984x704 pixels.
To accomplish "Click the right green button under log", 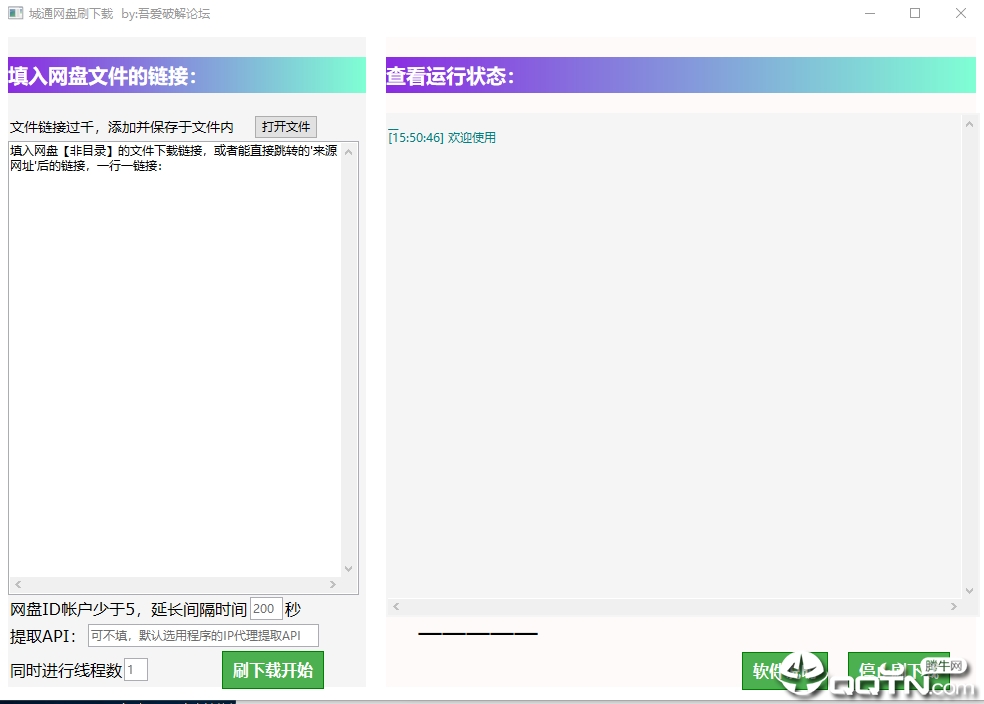I will (899, 671).
